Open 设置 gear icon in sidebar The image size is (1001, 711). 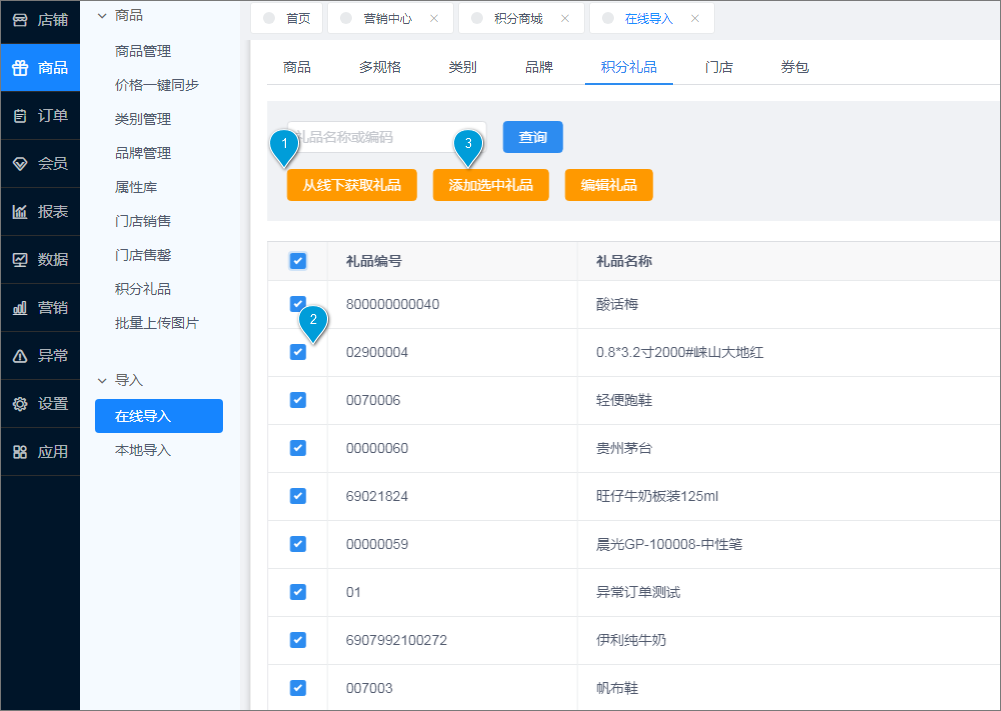pyautogui.click(x=20, y=404)
